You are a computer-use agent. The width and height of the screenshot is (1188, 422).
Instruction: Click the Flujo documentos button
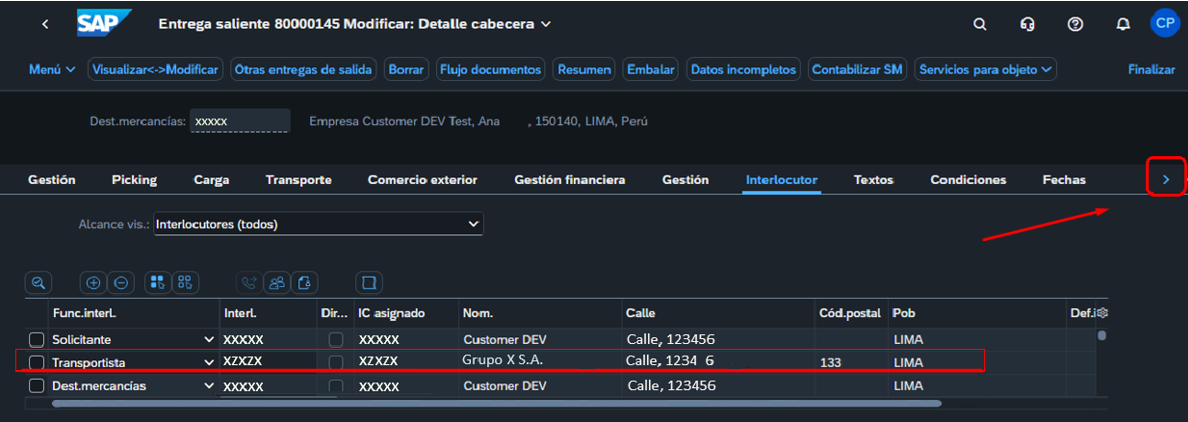(x=490, y=69)
